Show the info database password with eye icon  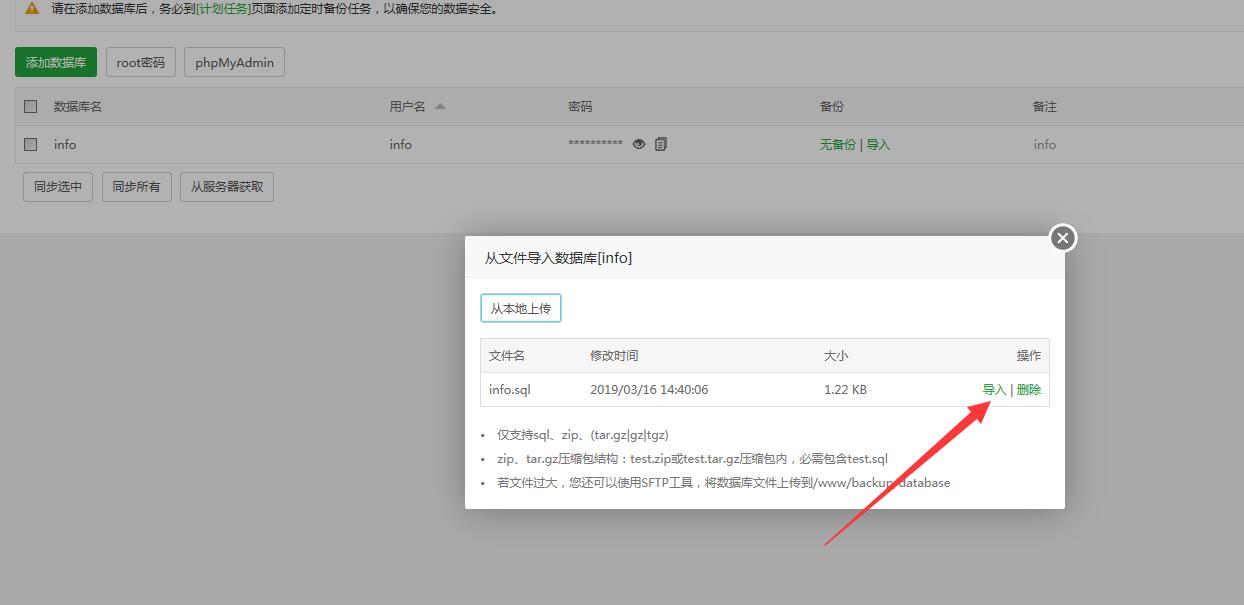pyautogui.click(x=639, y=144)
